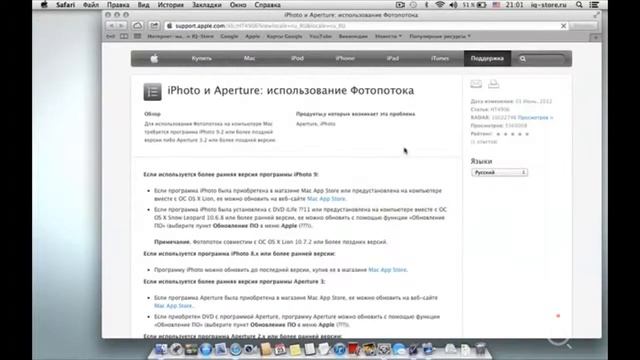Open the Окно menu
The image size is (640, 360).
tap(238, 5)
